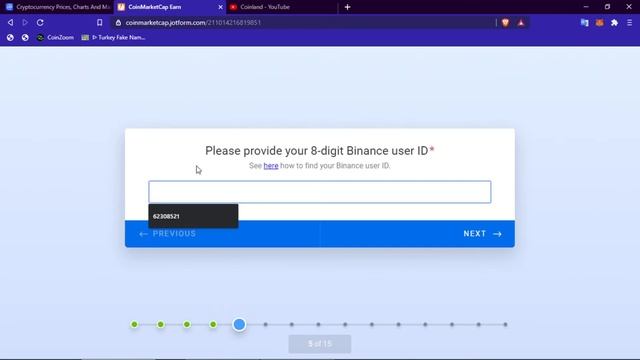Screen dimensions: 640x360
Task: Click the 5 of 15 progress label
Action: pyautogui.click(x=320, y=344)
